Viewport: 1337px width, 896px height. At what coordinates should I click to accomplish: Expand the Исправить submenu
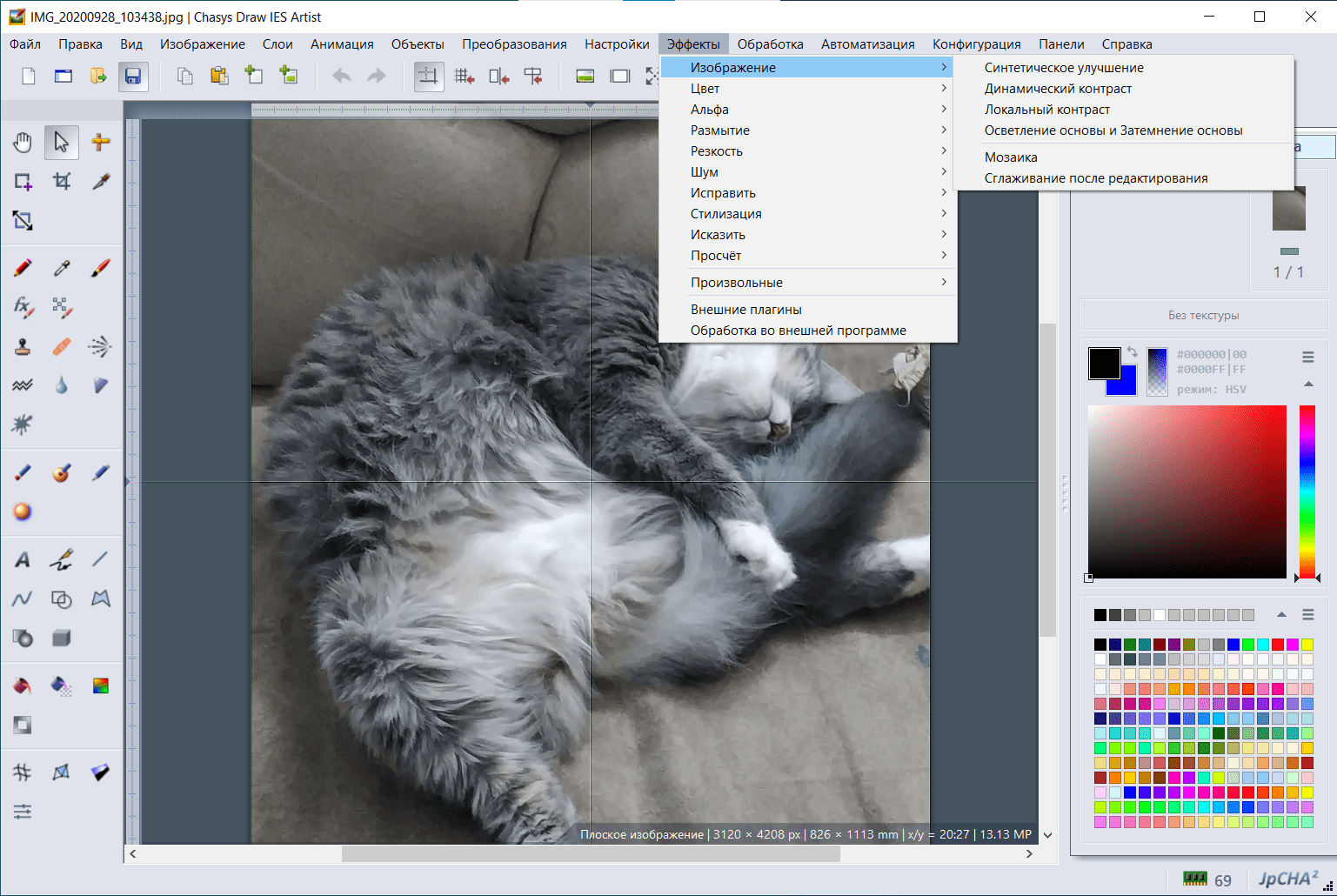(x=807, y=193)
